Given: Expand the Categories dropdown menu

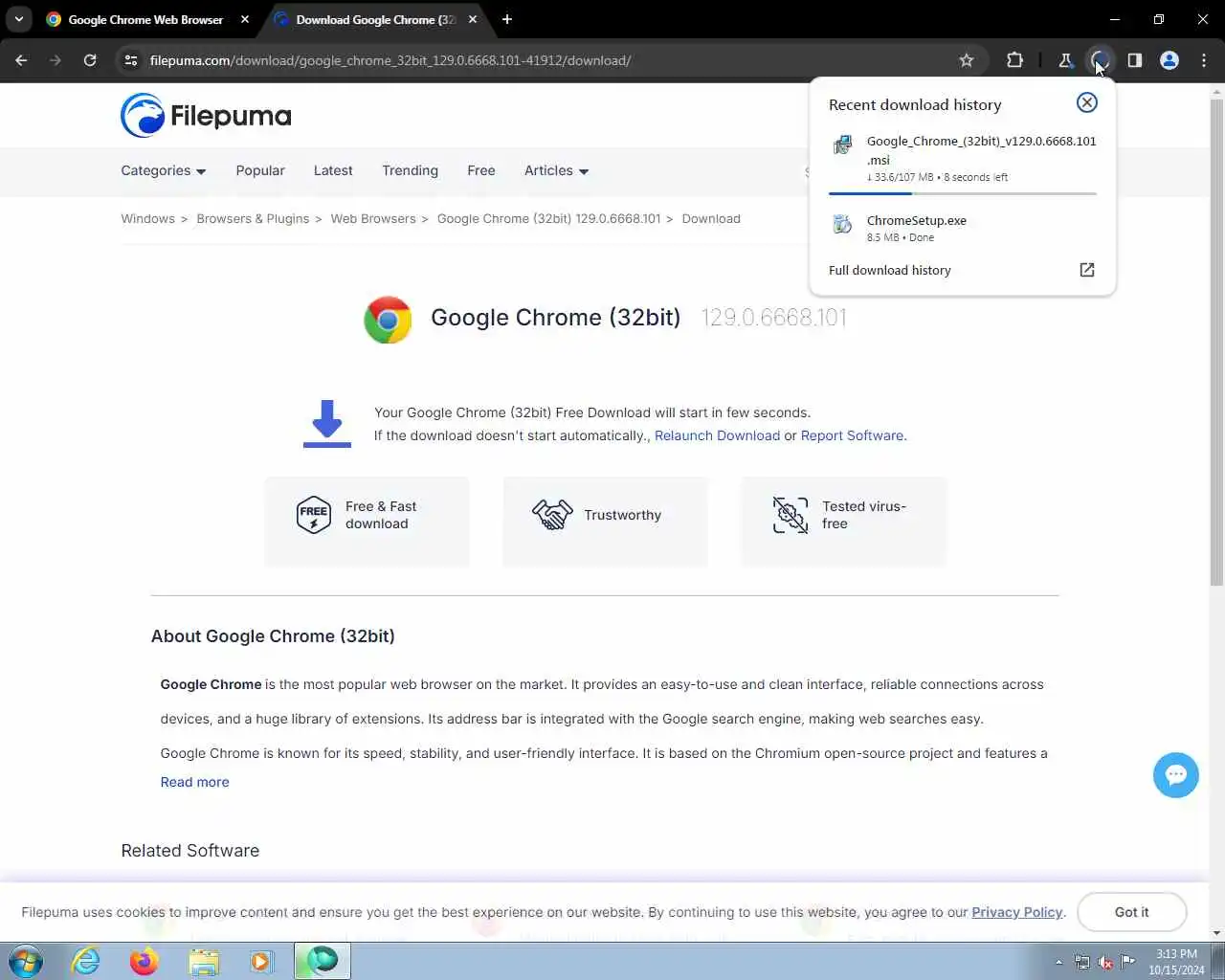Looking at the screenshot, I should [x=163, y=170].
